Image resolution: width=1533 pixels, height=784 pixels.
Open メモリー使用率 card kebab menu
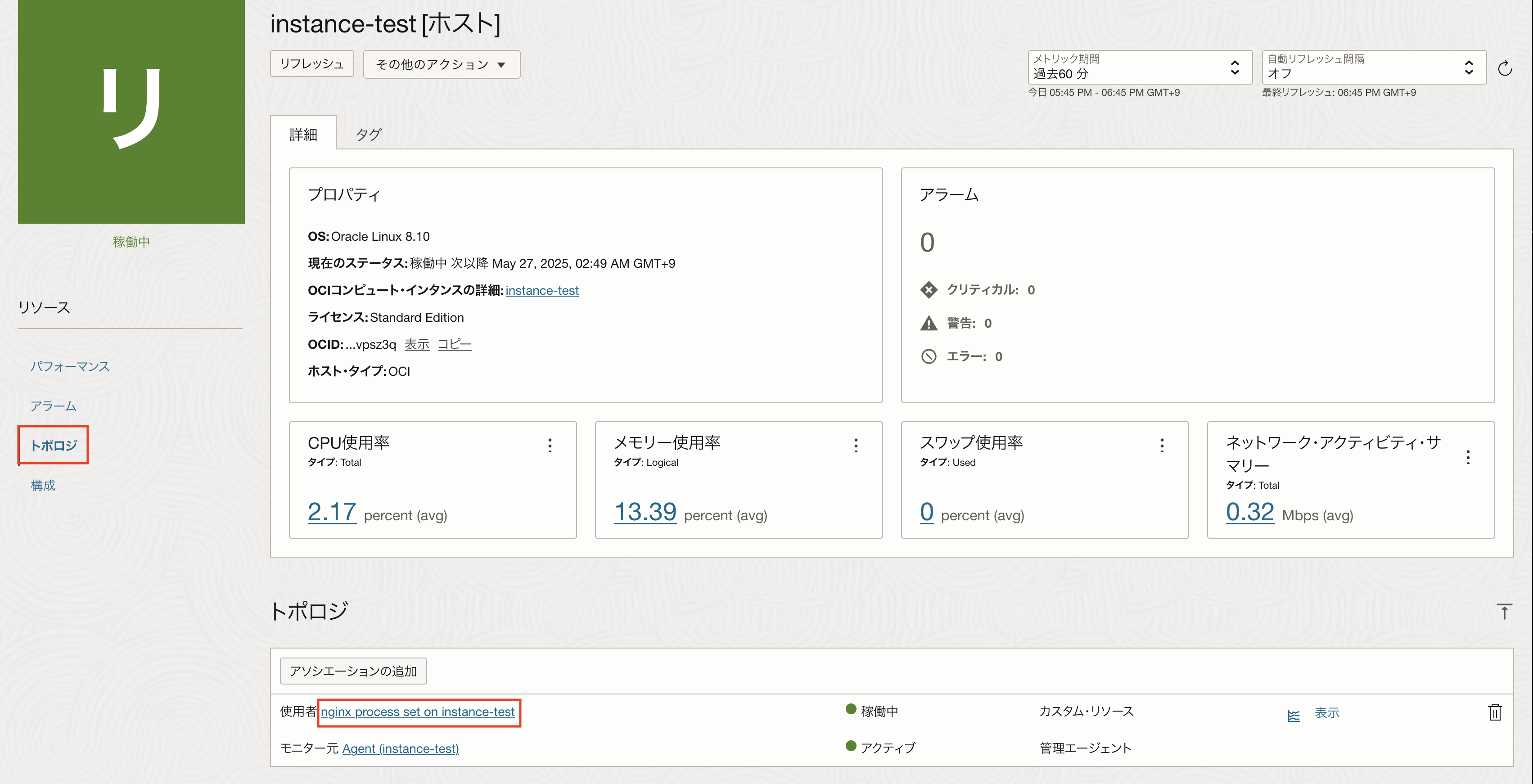(x=856, y=445)
